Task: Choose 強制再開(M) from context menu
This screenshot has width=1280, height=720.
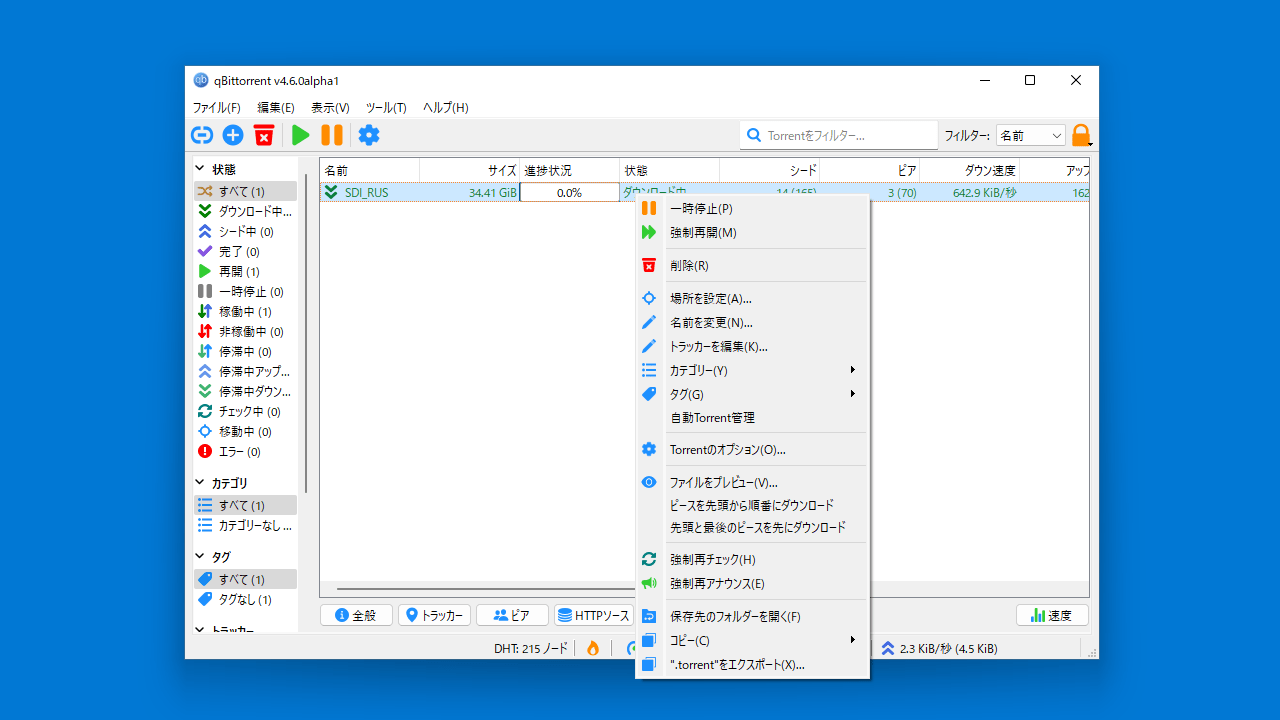Action: (752, 232)
